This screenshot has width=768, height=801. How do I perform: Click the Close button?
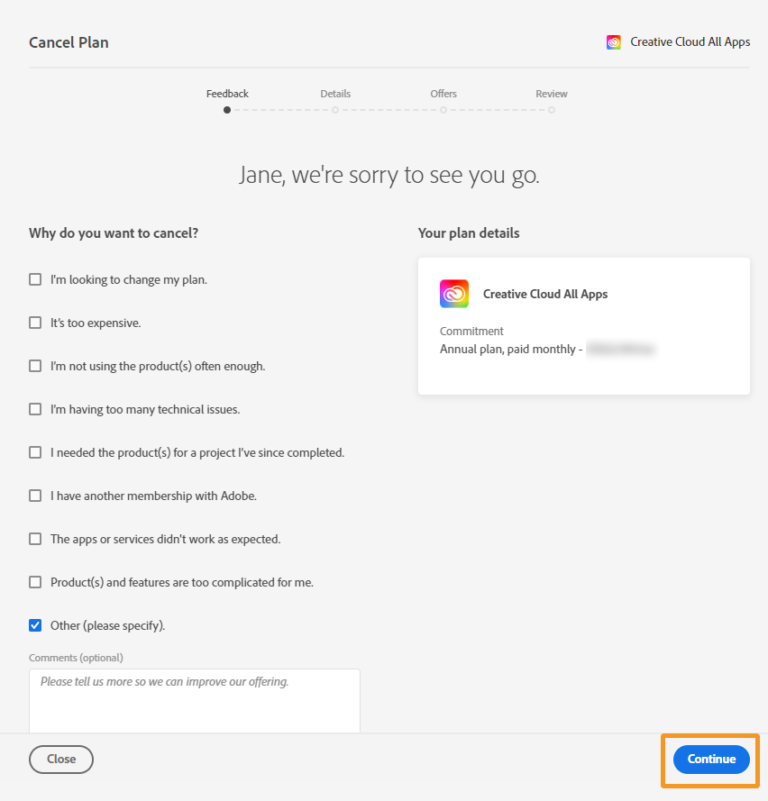coord(61,759)
